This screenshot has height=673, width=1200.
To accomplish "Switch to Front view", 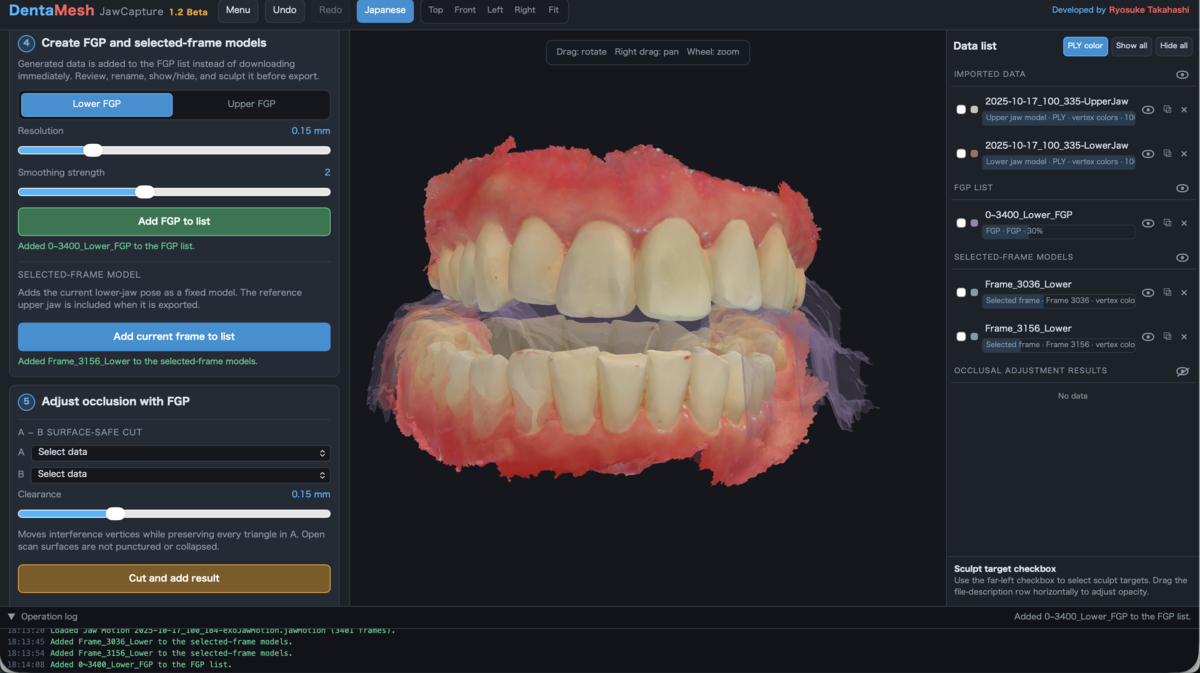I will [x=465, y=11].
